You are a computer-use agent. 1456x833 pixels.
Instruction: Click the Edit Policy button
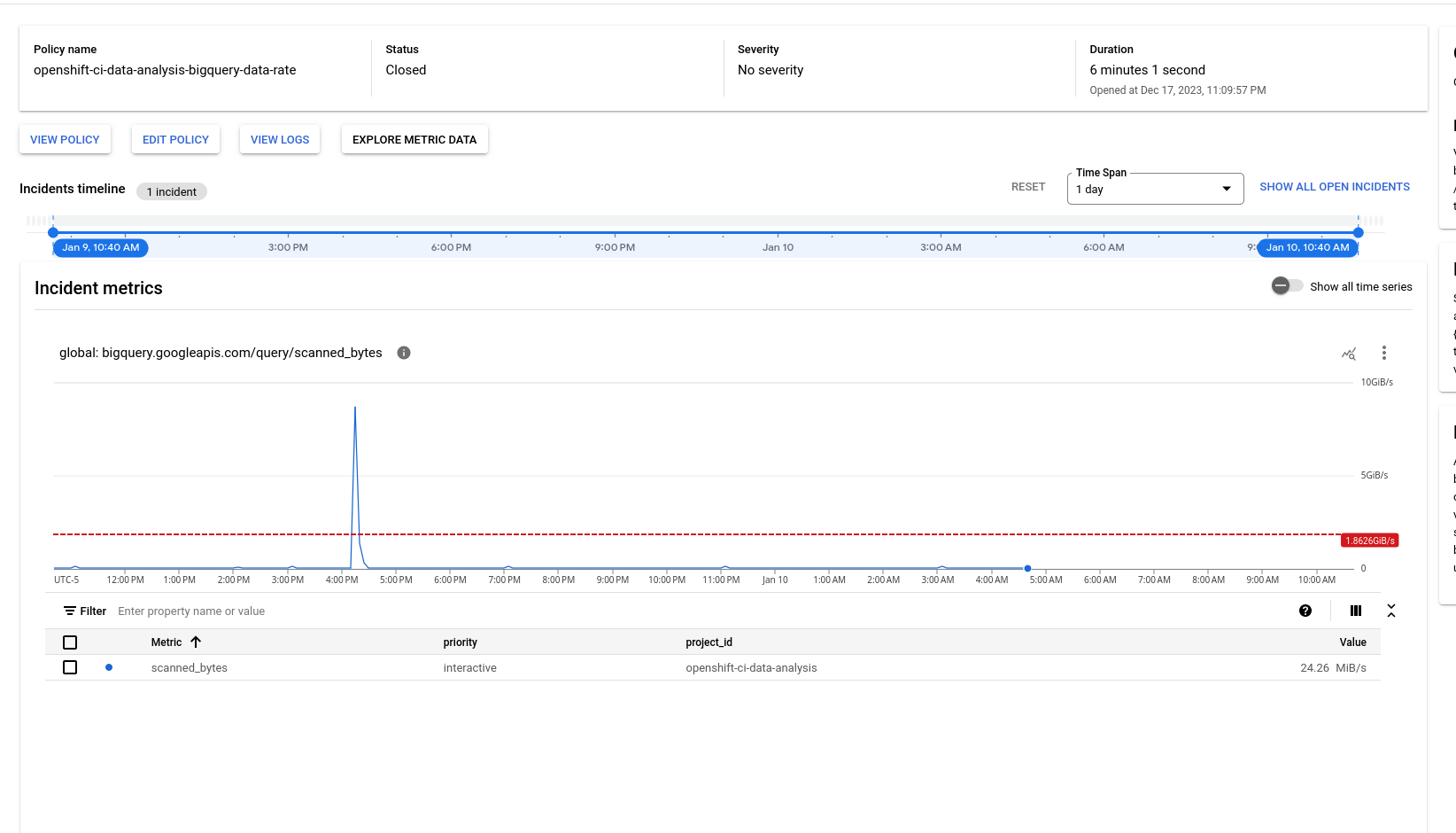tap(175, 140)
